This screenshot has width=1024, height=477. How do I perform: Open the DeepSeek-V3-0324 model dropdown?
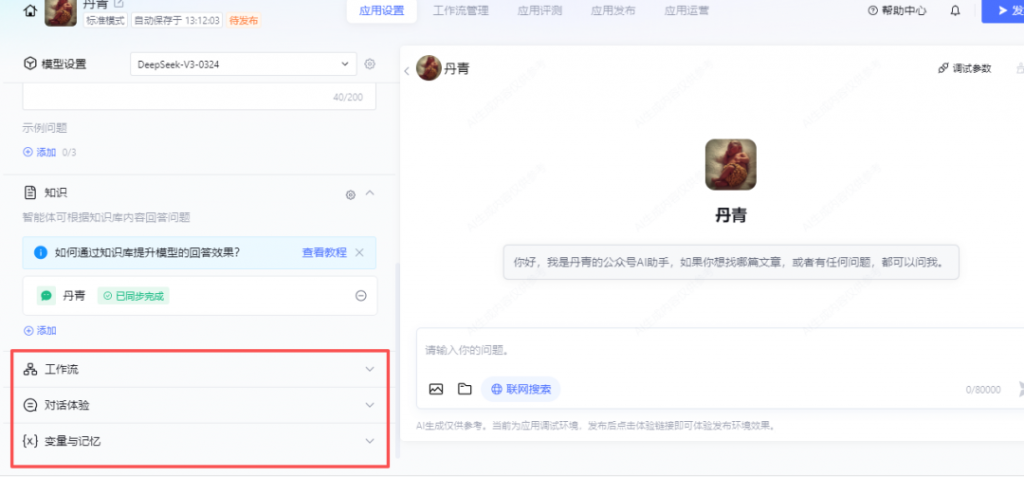(243, 64)
